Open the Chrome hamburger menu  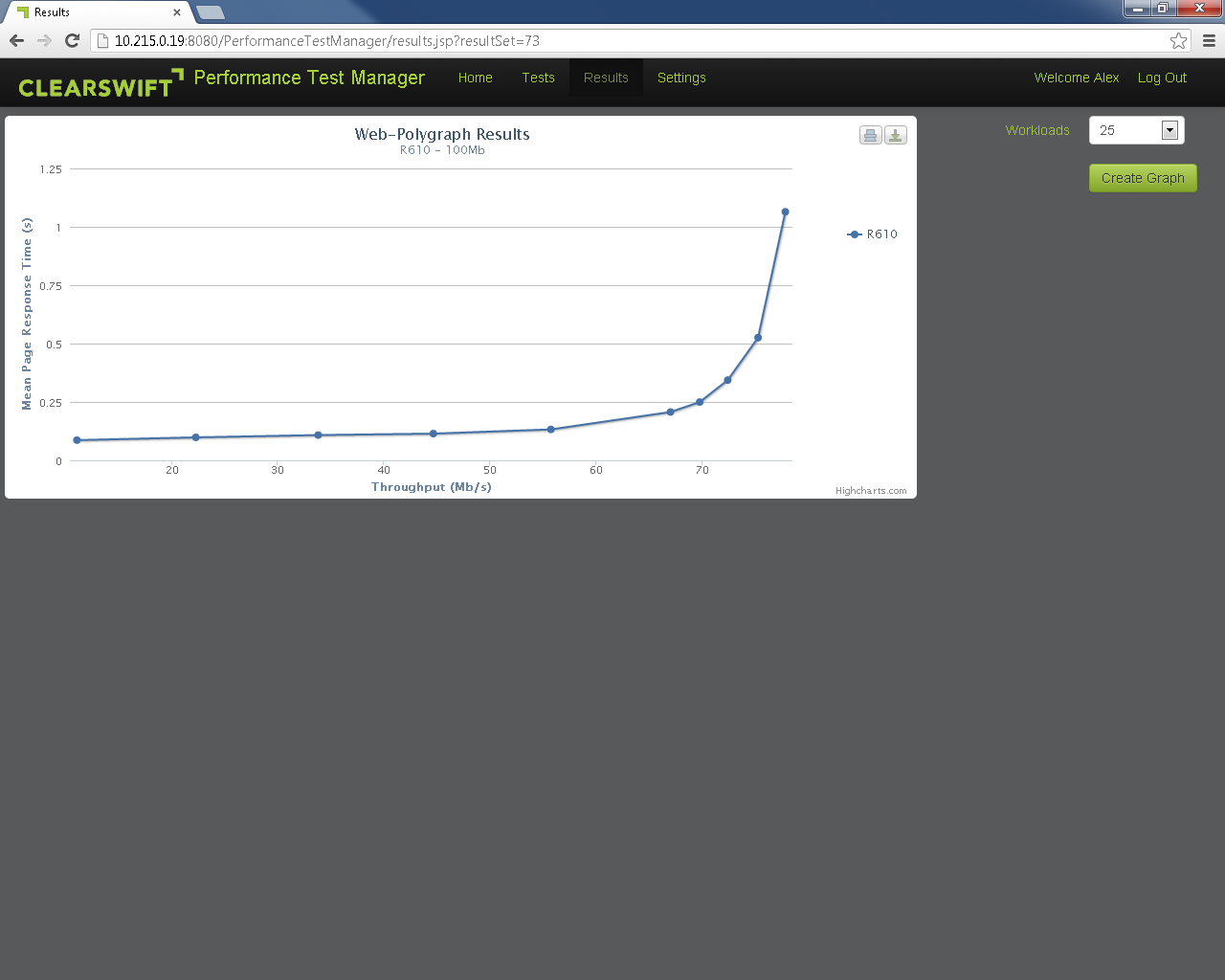coord(1209,40)
